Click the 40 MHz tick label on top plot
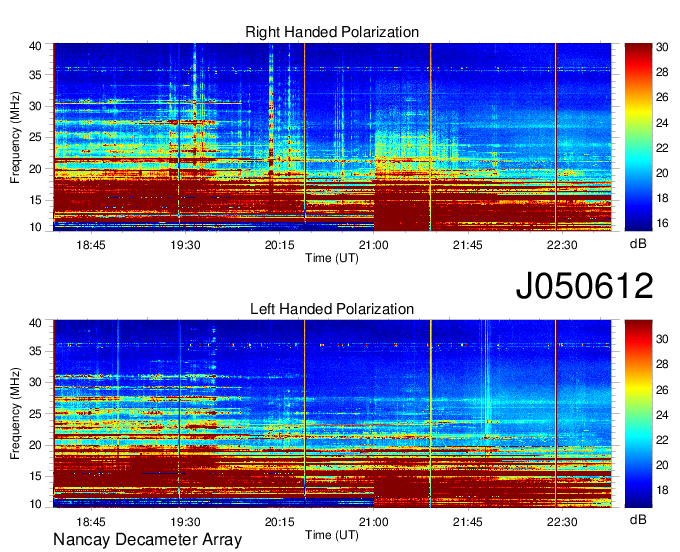The height and width of the screenshot is (552, 680). (35, 46)
